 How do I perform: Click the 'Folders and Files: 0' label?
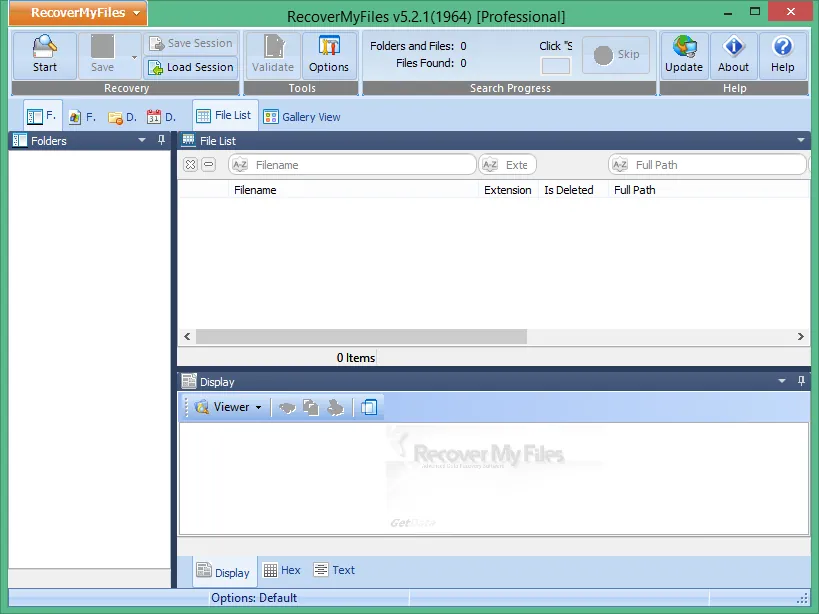(418, 46)
